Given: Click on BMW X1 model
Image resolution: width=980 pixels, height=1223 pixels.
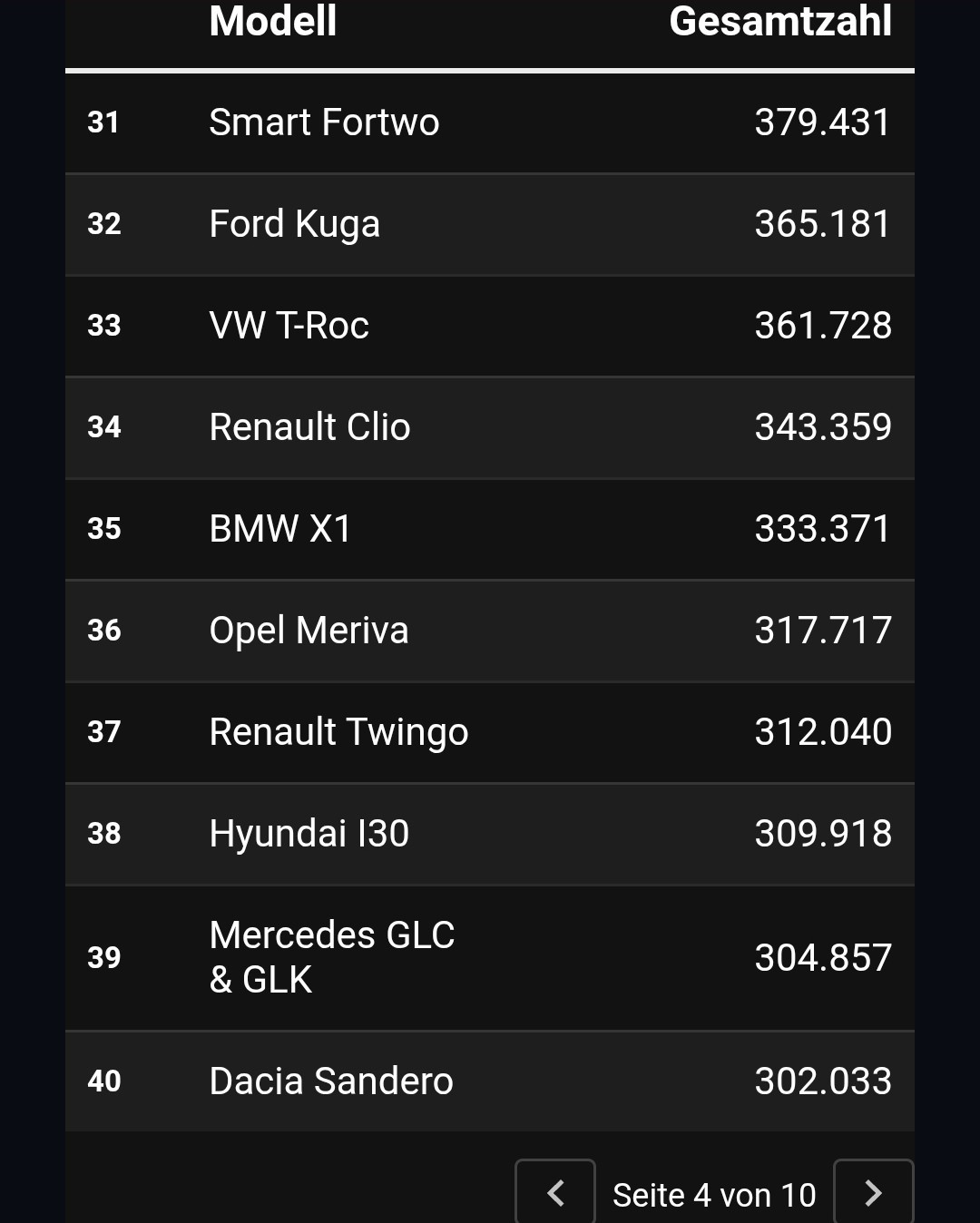Looking at the screenshot, I should [x=280, y=528].
